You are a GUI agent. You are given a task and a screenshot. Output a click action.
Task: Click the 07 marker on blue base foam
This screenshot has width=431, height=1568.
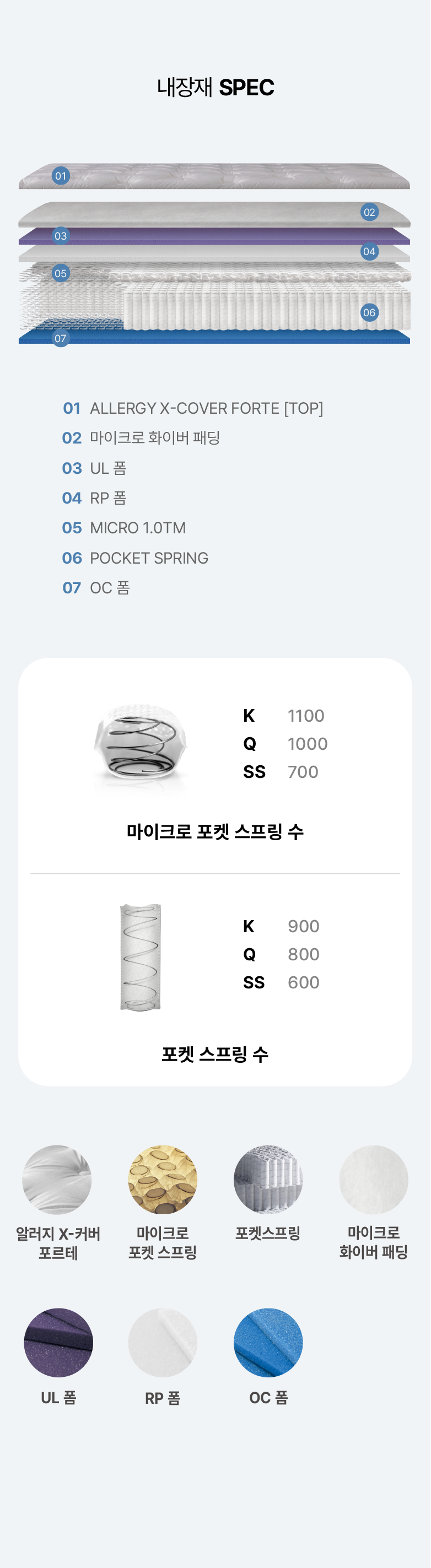coord(60,338)
